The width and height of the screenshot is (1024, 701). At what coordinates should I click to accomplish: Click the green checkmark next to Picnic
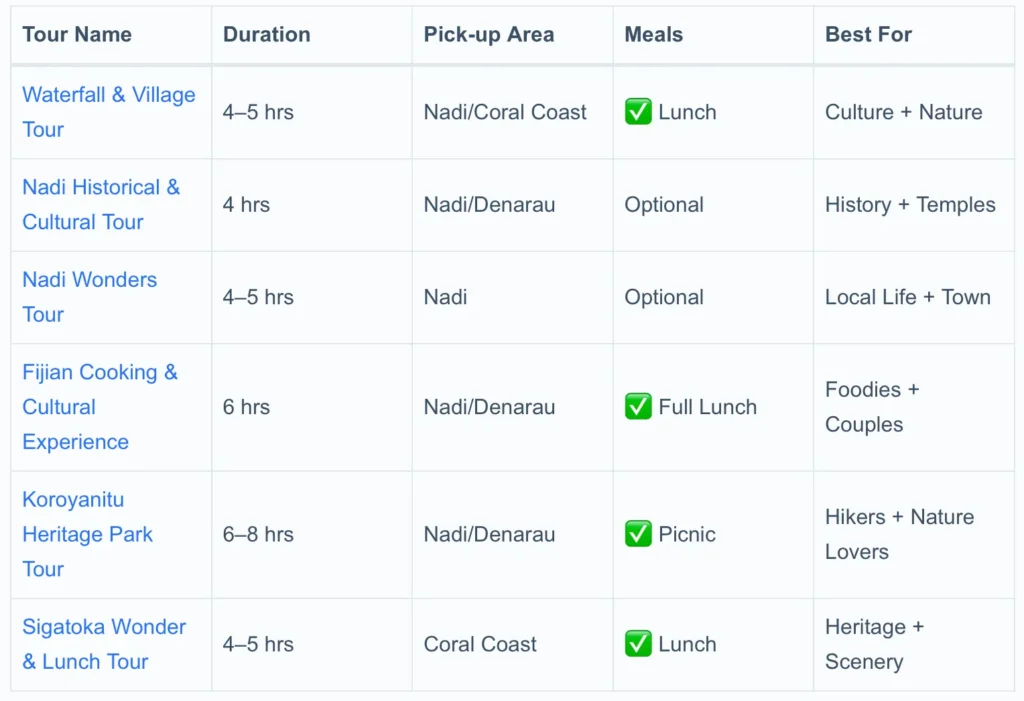click(638, 534)
